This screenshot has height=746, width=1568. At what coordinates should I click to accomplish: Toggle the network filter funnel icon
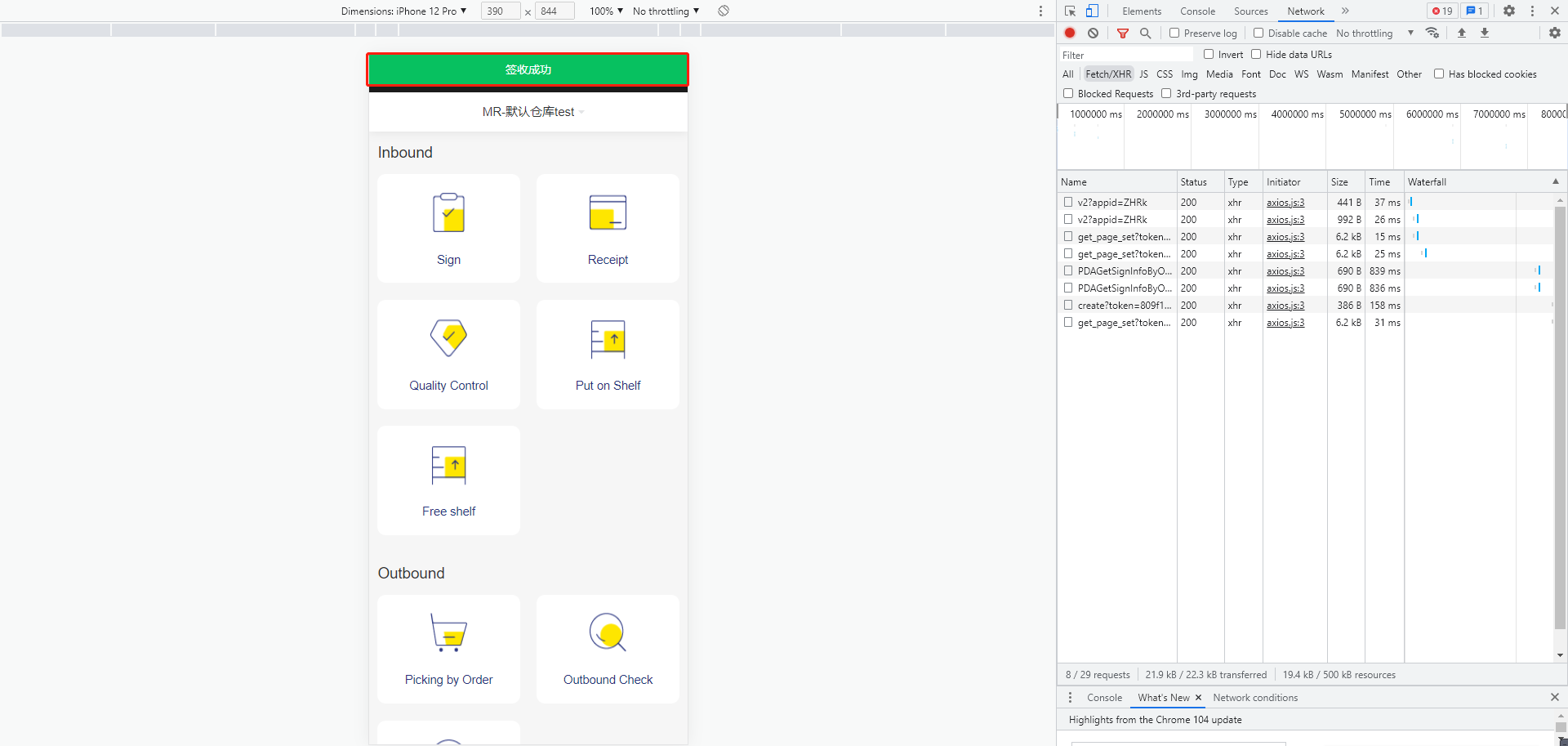click(1123, 34)
